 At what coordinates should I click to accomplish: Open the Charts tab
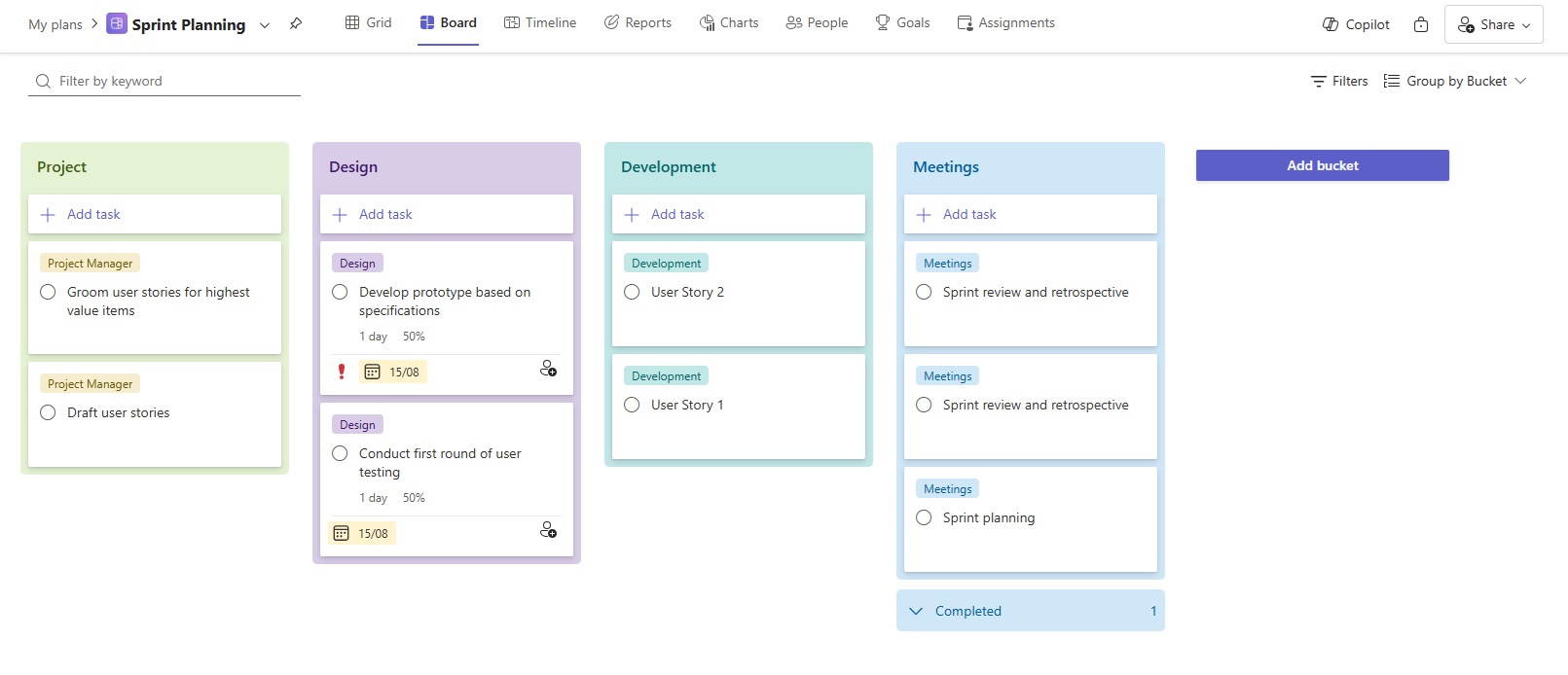(x=729, y=22)
